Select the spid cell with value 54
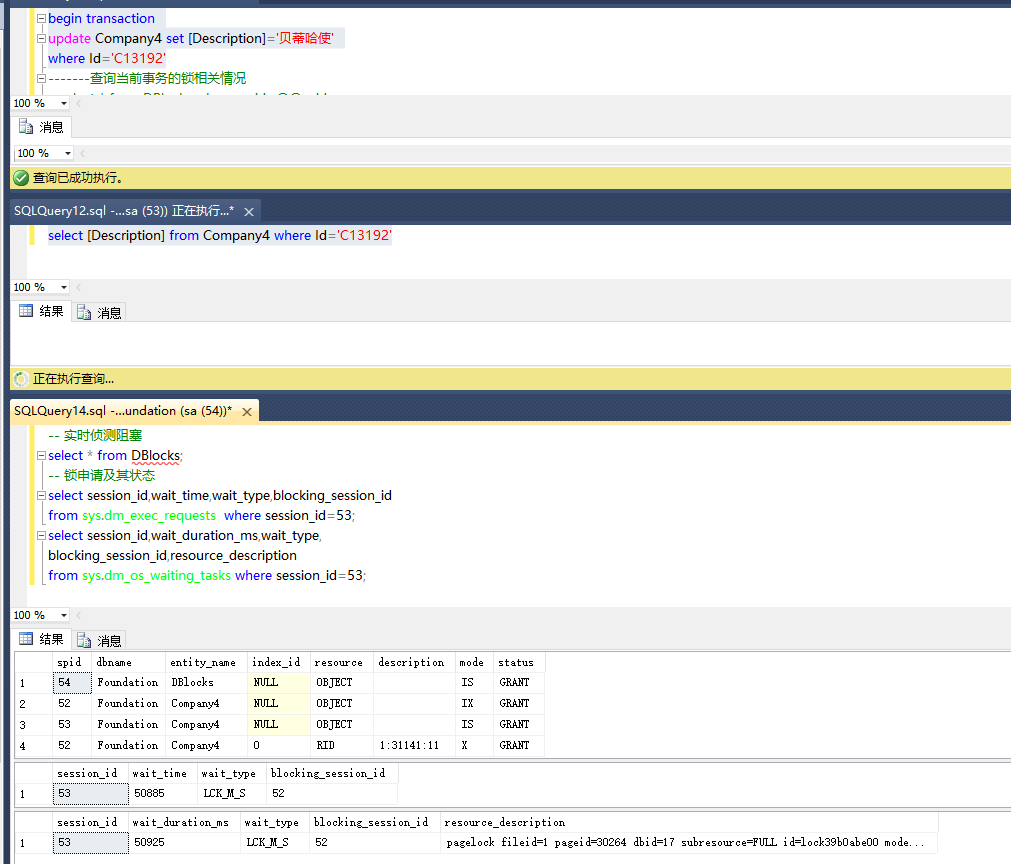The width and height of the screenshot is (1011, 864). pyautogui.click(x=72, y=682)
